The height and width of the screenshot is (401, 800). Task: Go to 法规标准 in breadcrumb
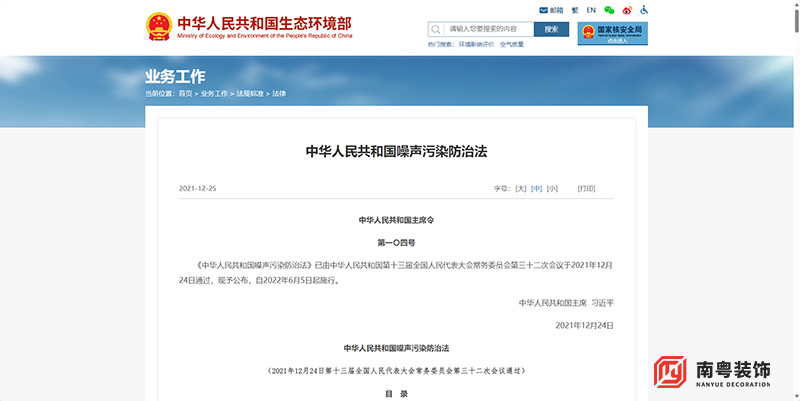click(x=250, y=94)
